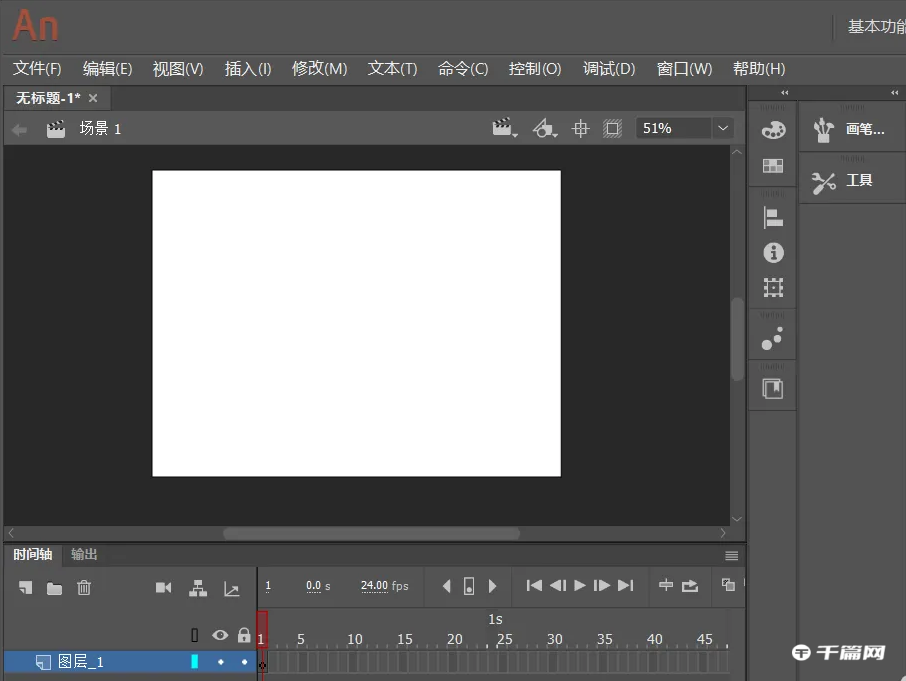Open the 对齐 align panel icon
Image resolution: width=906 pixels, height=681 pixels.
(772, 217)
